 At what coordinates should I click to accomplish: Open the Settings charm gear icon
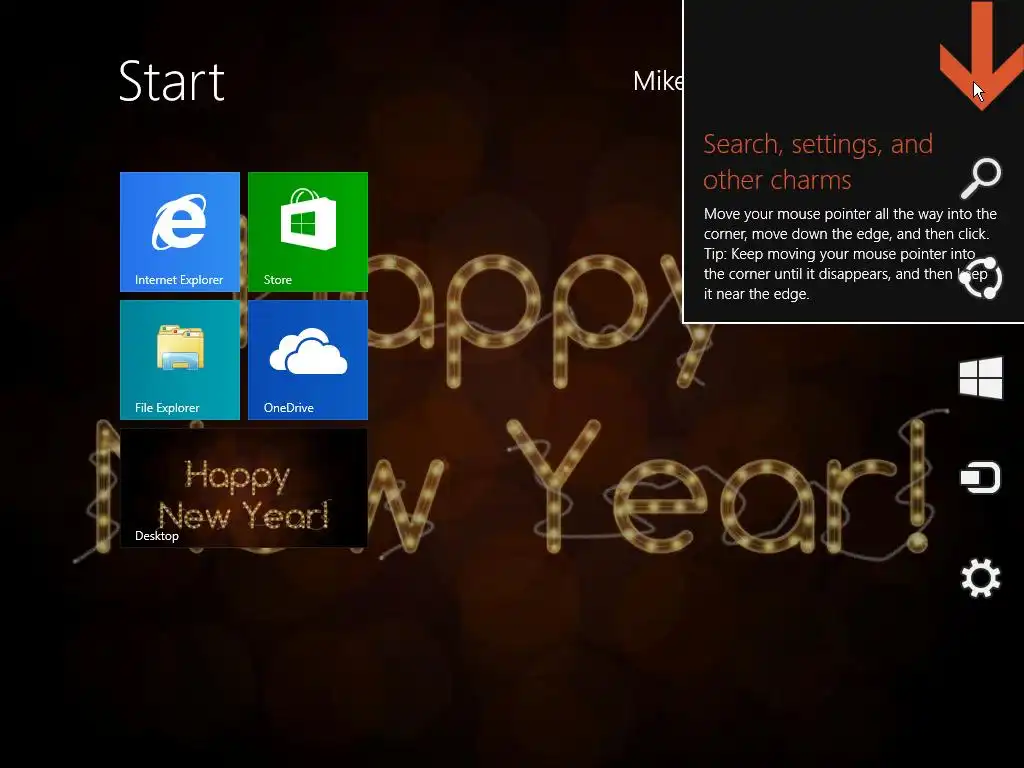(x=981, y=577)
